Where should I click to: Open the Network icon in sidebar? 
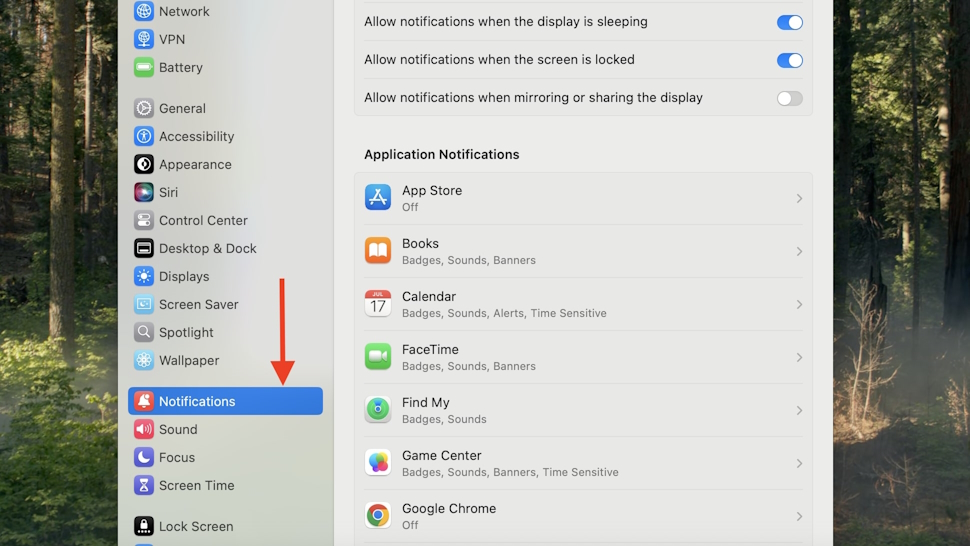pyautogui.click(x=144, y=11)
